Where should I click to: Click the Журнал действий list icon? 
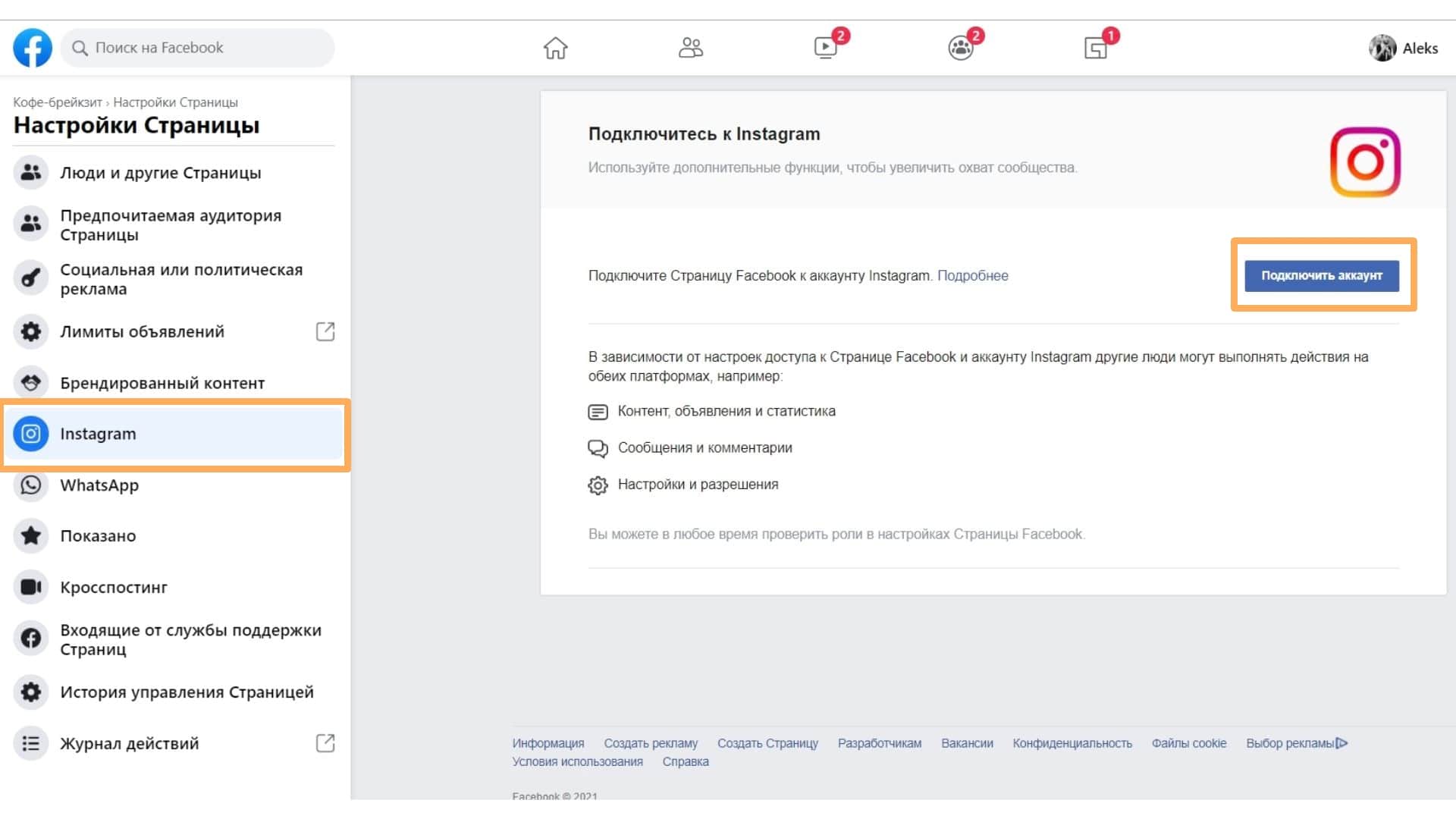click(31, 743)
